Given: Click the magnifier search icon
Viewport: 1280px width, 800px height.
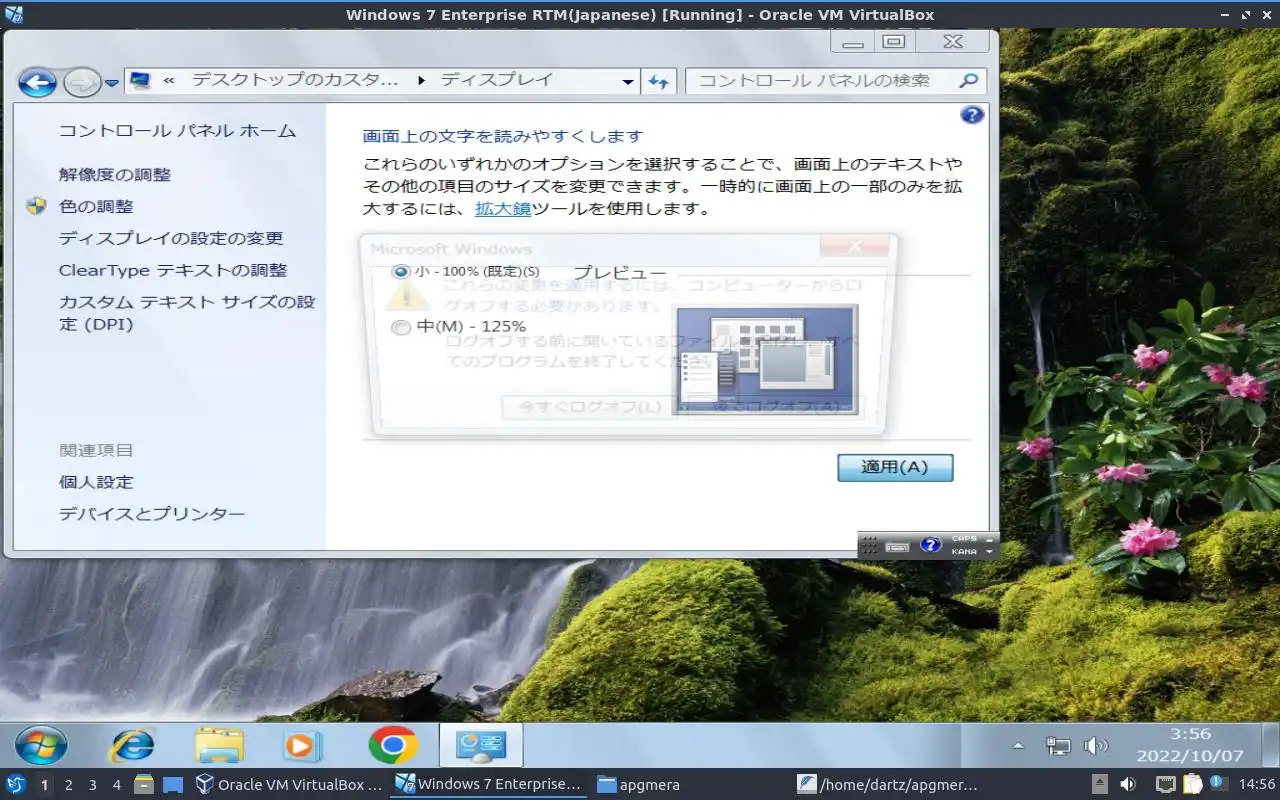Looking at the screenshot, I should [968, 81].
